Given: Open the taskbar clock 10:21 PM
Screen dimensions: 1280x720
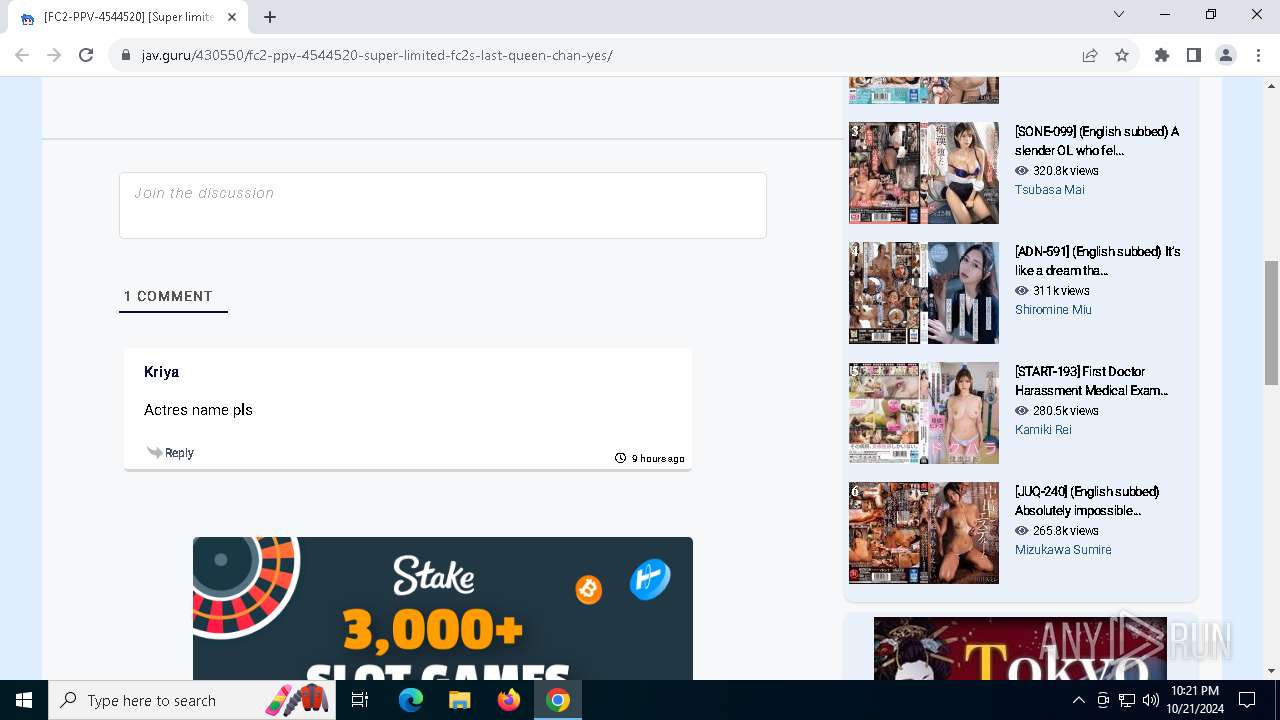Looking at the screenshot, I should (1194, 700).
